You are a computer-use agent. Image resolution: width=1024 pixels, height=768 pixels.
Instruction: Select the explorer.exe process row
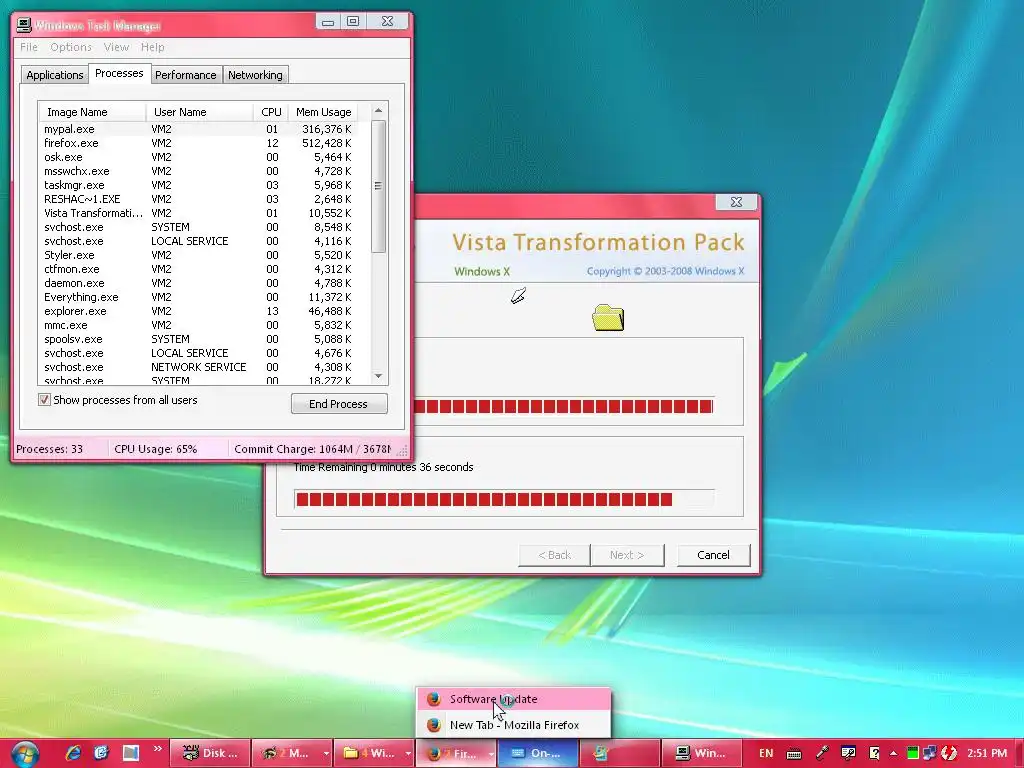198,311
